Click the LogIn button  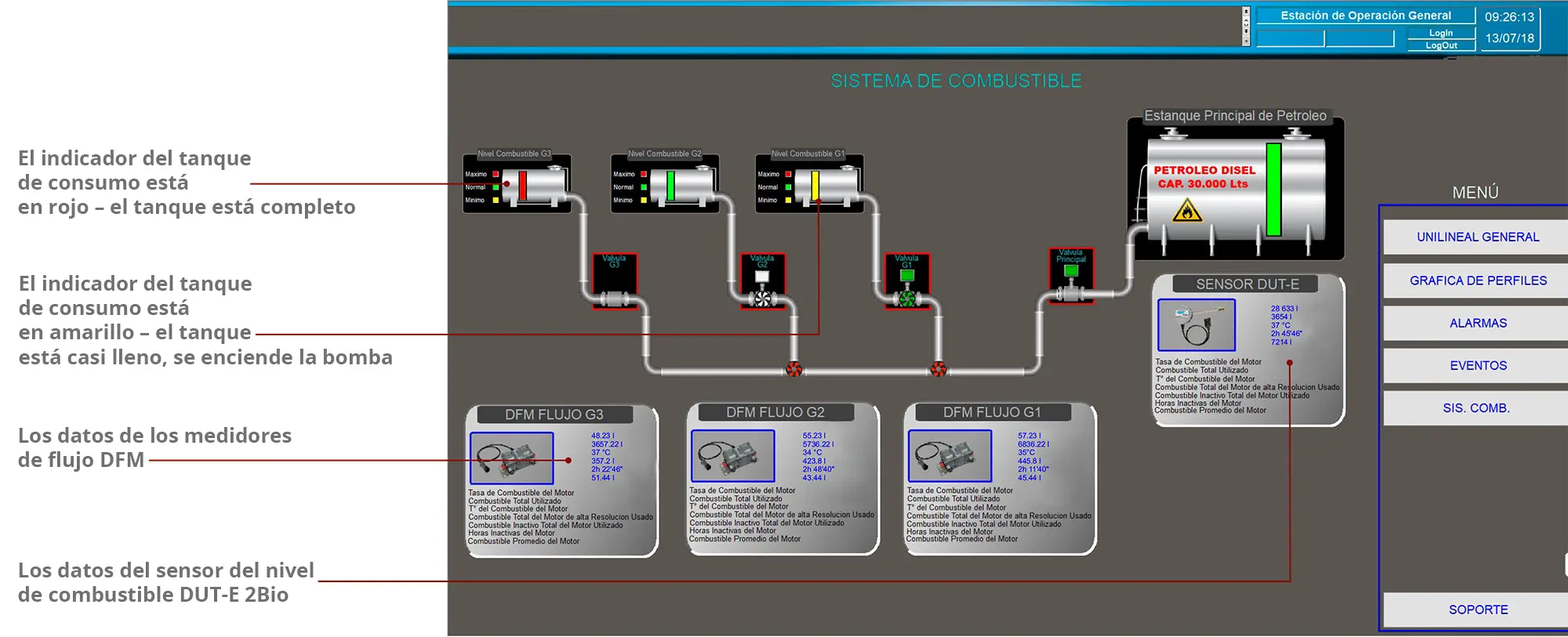coord(1441,33)
